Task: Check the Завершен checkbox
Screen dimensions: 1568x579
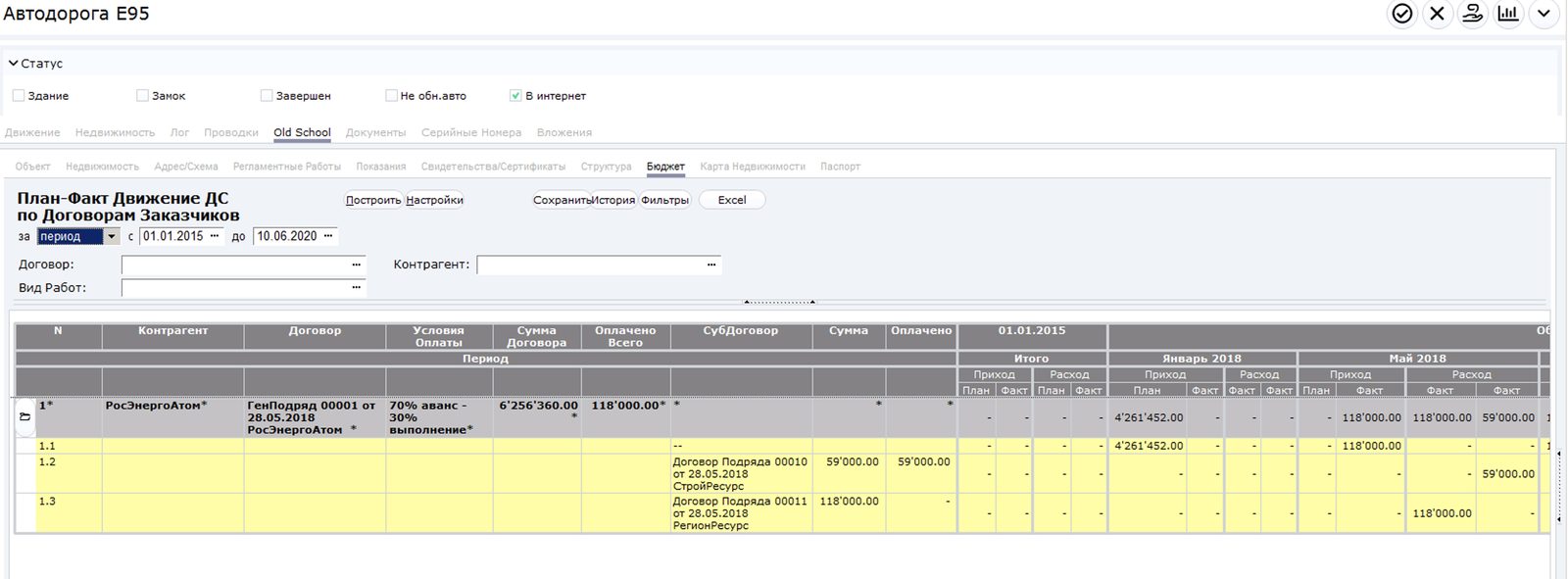Action: click(267, 96)
